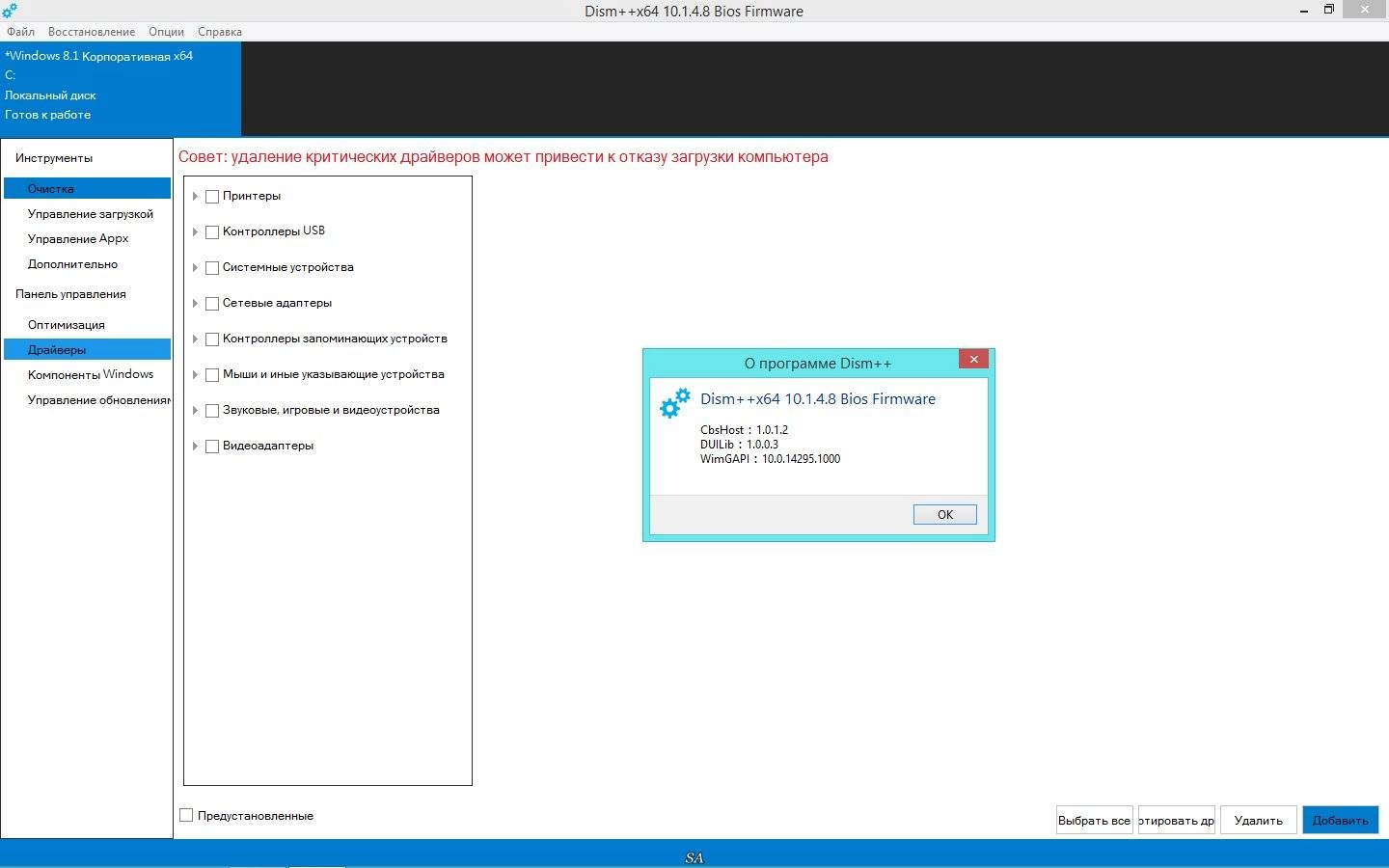Open Управление Appx section
The width and height of the screenshot is (1389, 868).
pos(87,238)
